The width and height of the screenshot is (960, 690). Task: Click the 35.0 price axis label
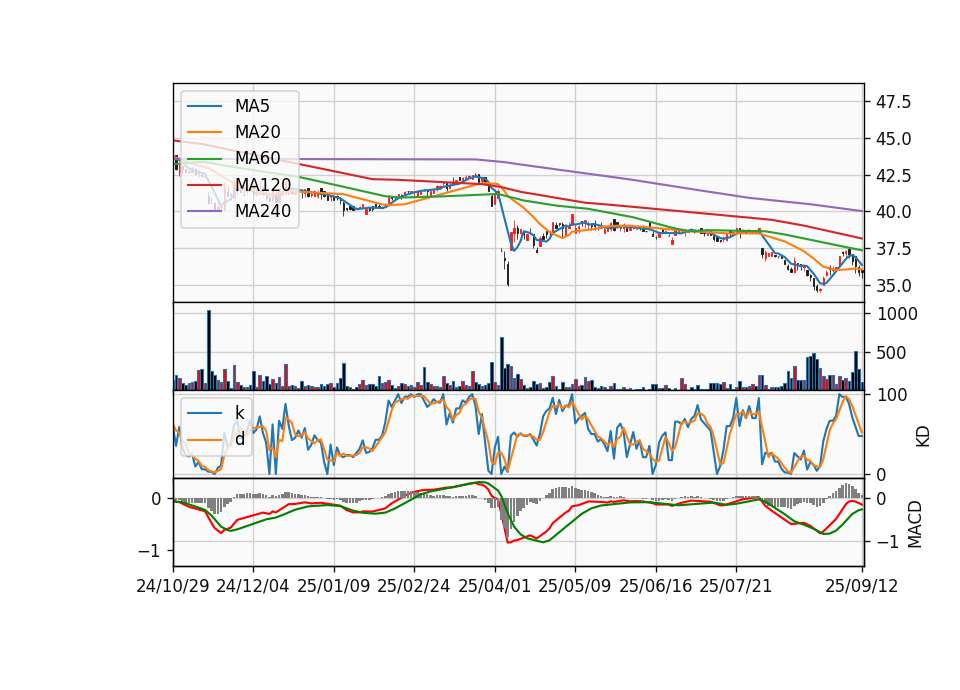tap(893, 286)
